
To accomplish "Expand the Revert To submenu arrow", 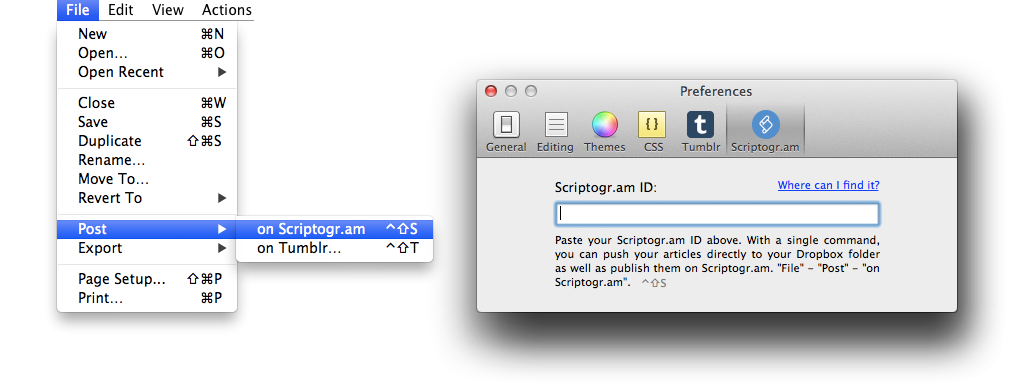I will coord(222,198).
